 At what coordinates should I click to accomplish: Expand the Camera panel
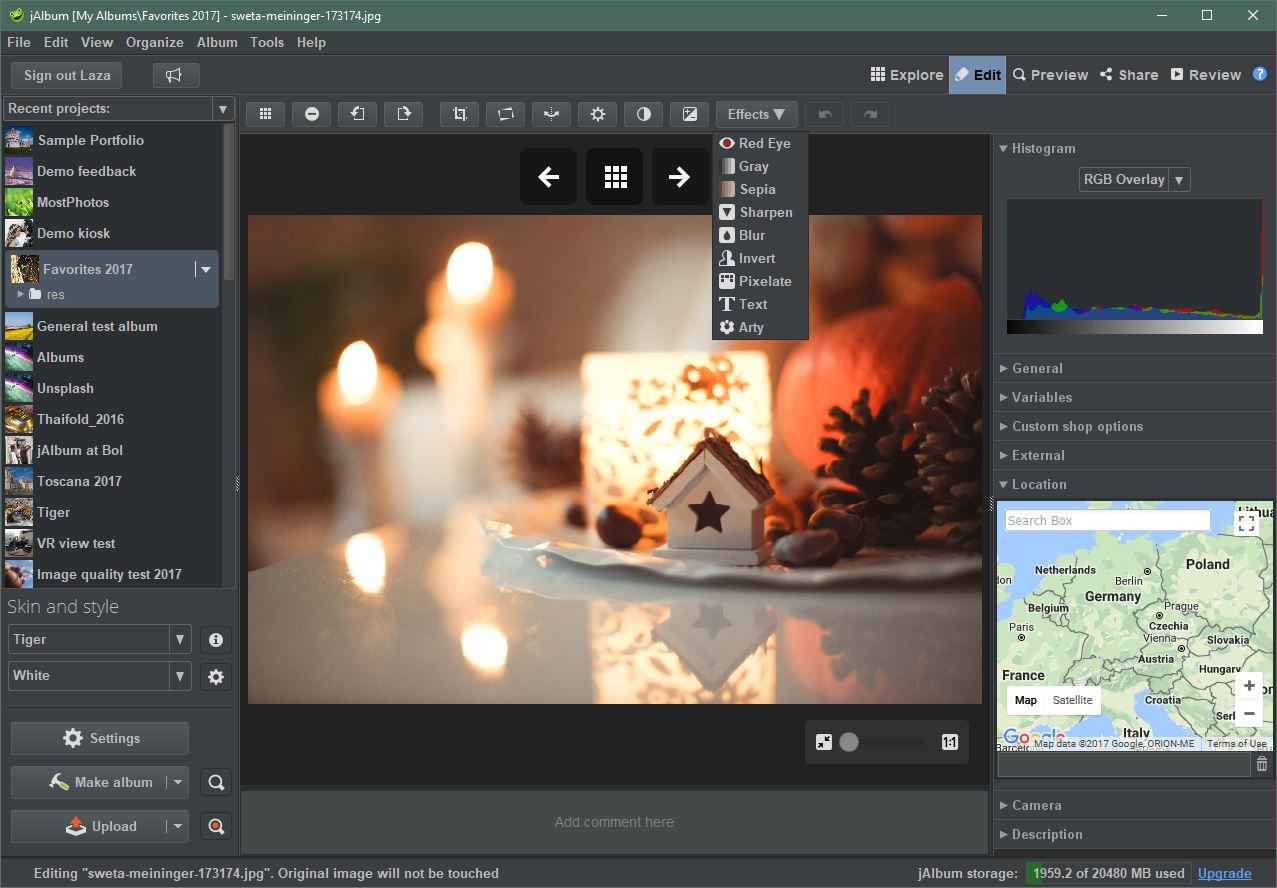(x=1004, y=805)
